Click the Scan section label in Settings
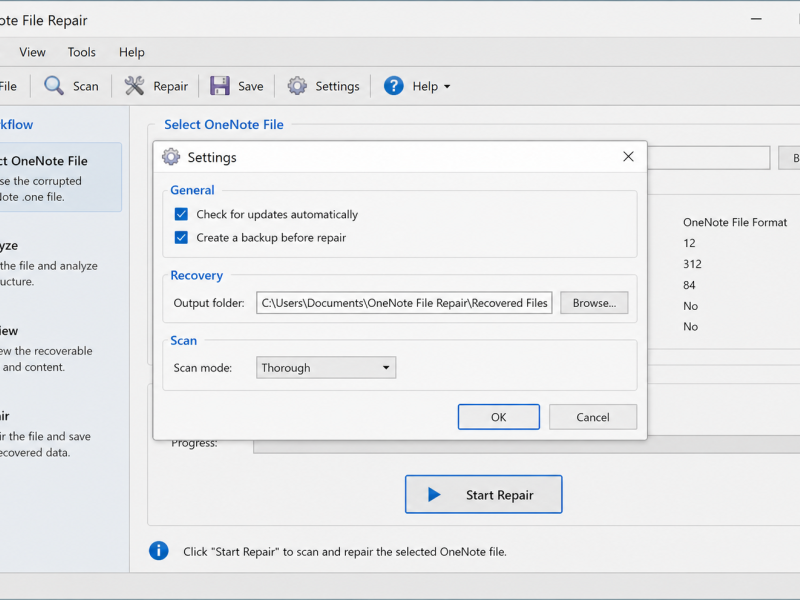The height and width of the screenshot is (600, 800). tap(184, 340)
